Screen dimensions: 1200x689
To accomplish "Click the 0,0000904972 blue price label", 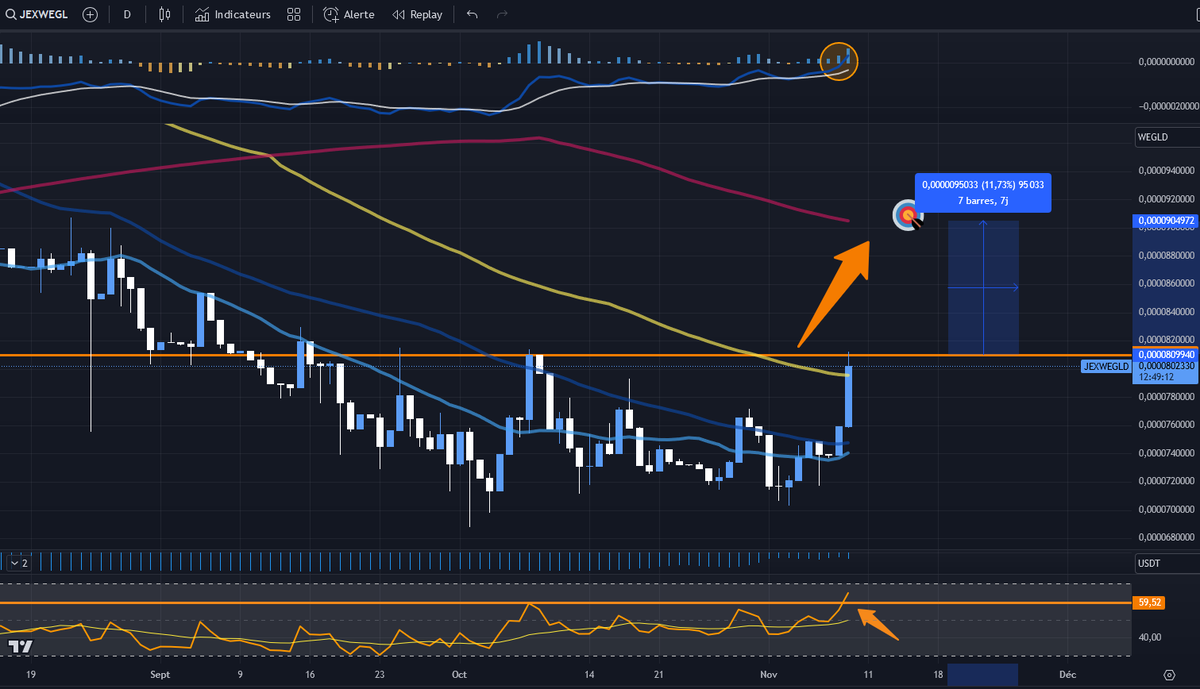I will pyautogui.click(x=1166, y=220).
